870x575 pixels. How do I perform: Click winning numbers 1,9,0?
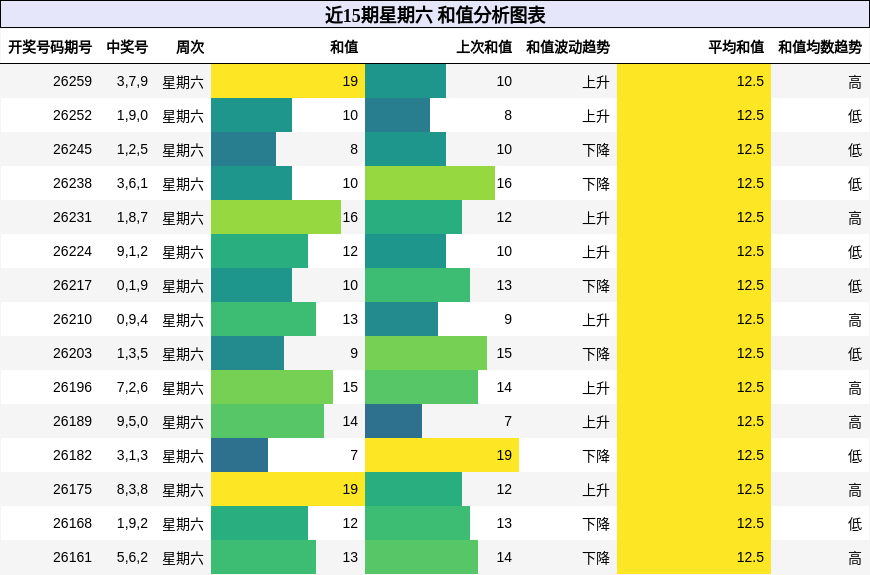click(x=132, y=115)
